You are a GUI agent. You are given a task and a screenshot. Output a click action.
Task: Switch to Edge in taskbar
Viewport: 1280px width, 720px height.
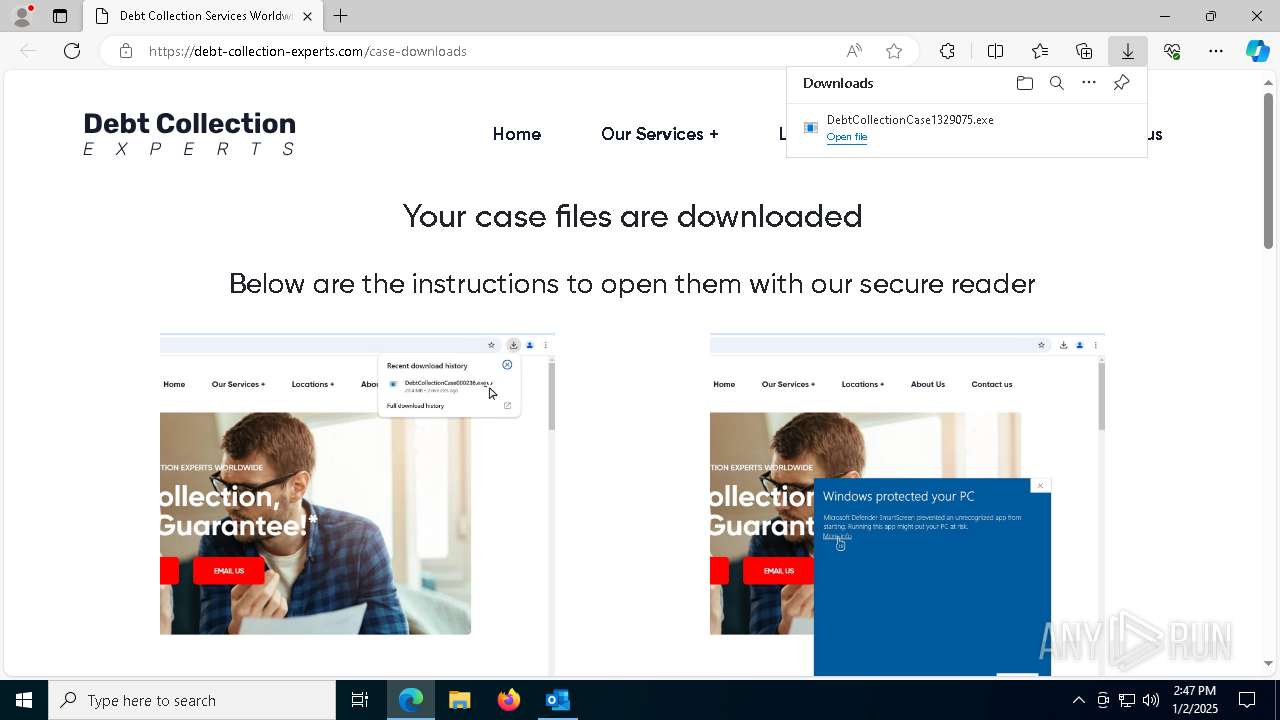[411, 700]
